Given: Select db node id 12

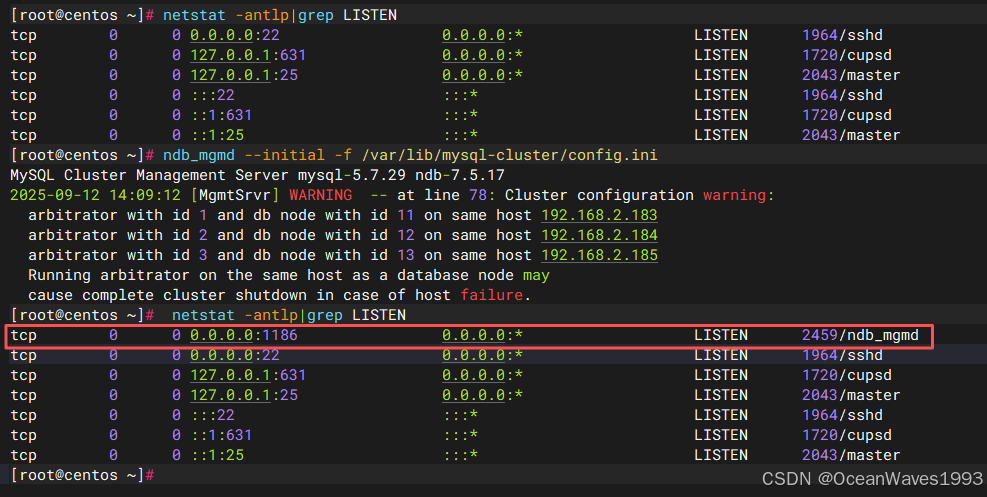Looking at the screenshot, I should (405, 235).
